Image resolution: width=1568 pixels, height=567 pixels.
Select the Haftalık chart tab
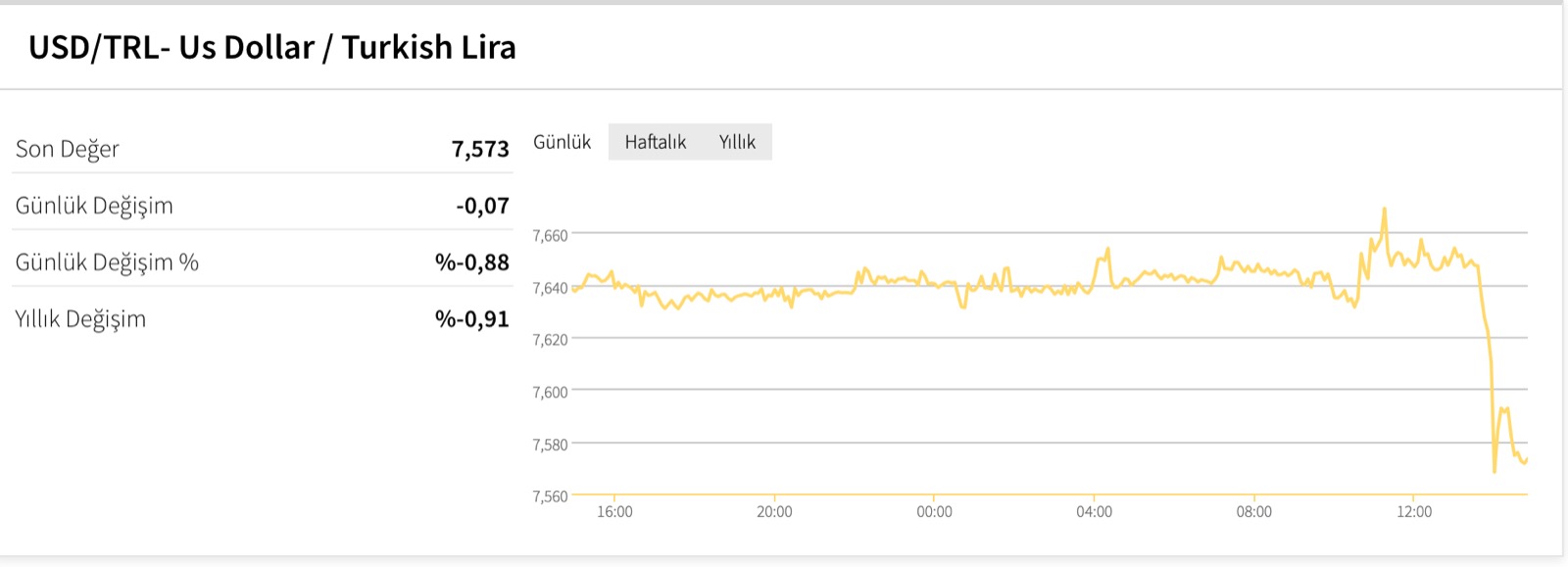coord(655,142)
